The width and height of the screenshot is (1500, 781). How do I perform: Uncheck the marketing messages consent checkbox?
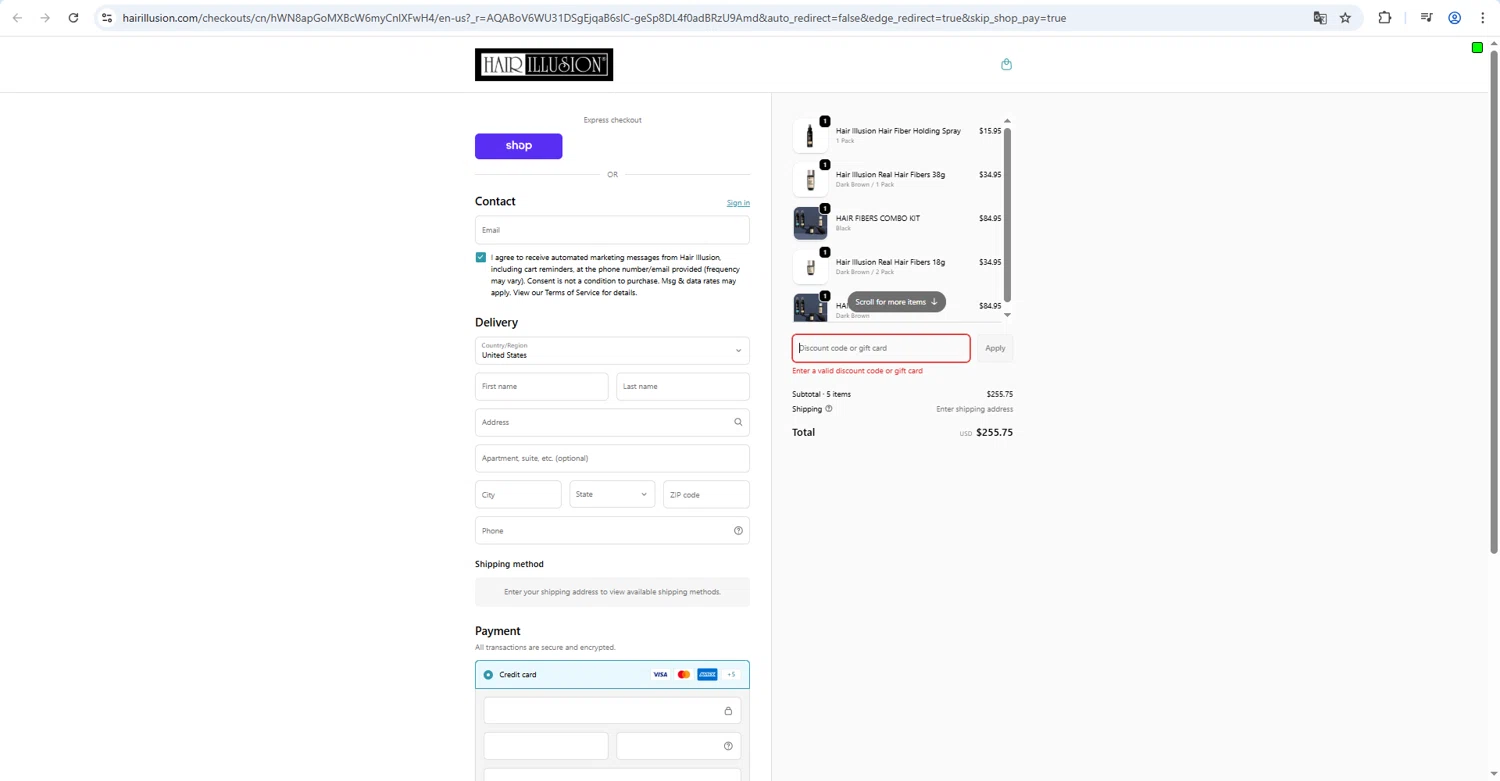coord(481,257)
